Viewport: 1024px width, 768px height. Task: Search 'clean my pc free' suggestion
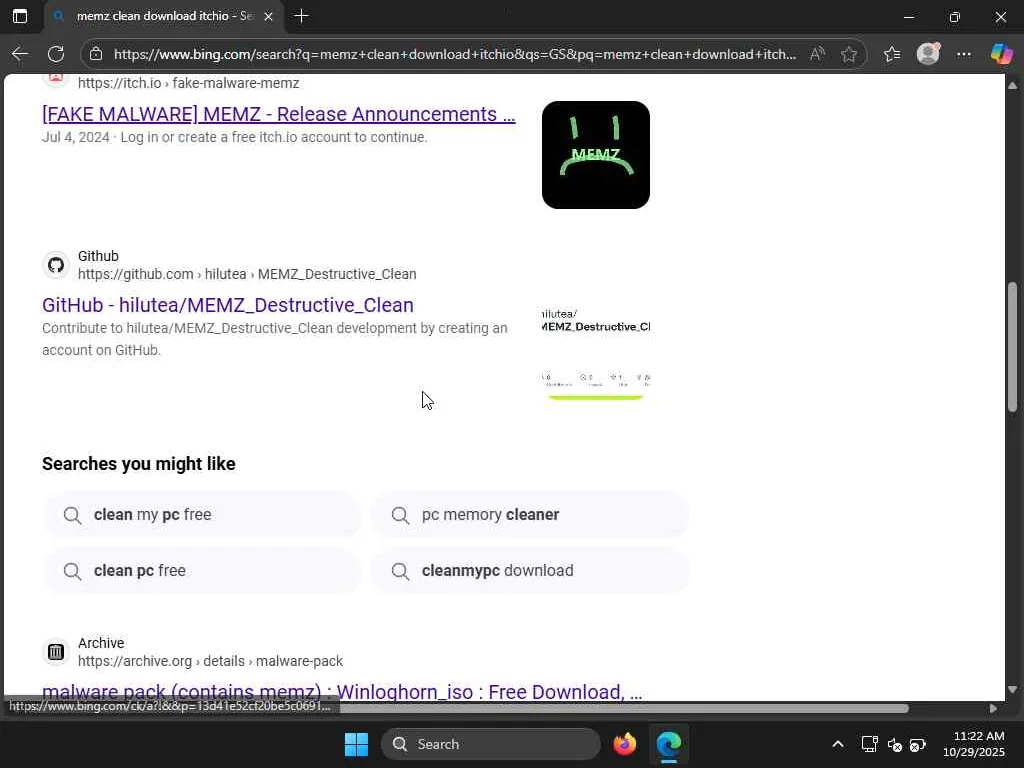(x=201, y=515)
